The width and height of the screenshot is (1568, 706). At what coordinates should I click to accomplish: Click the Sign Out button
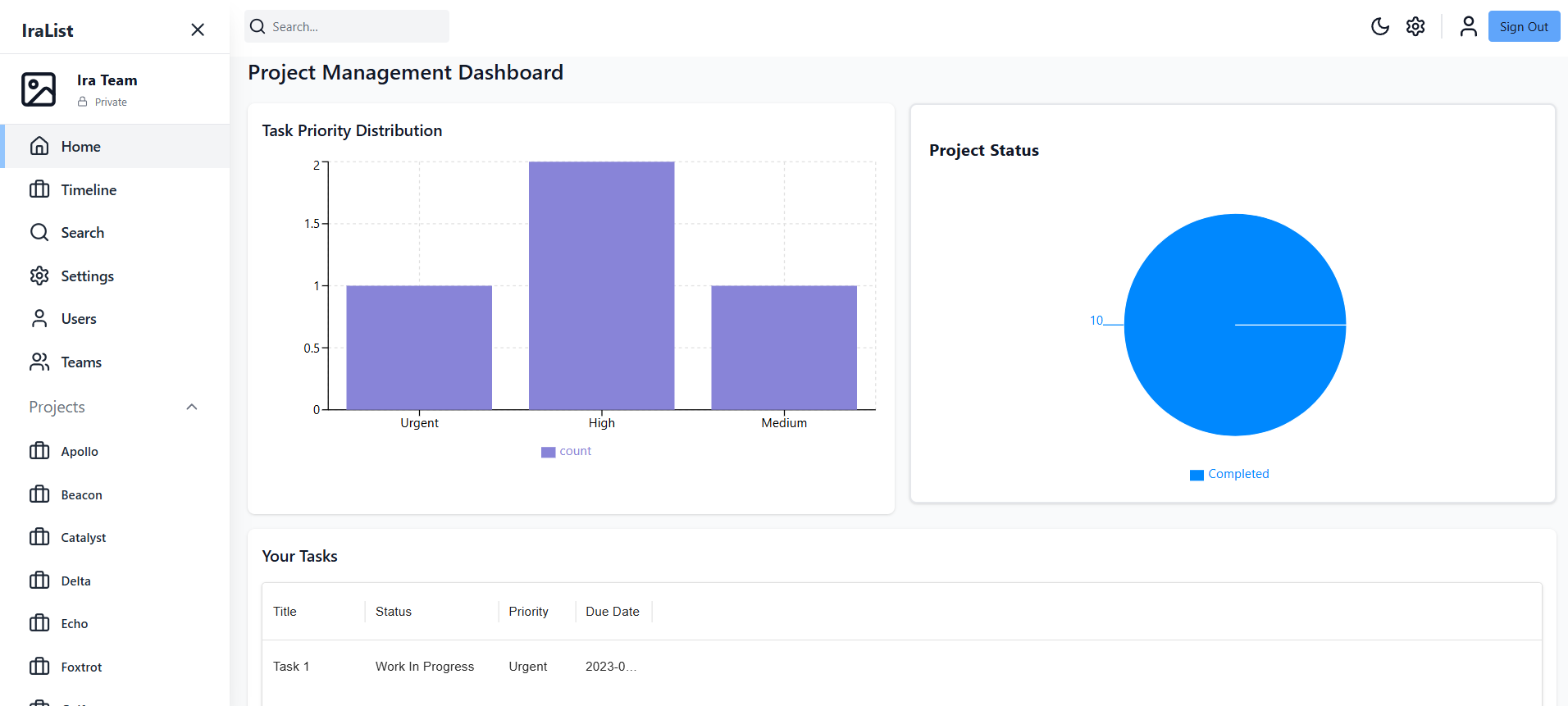pyautogui.click(x=1523, y=26)
